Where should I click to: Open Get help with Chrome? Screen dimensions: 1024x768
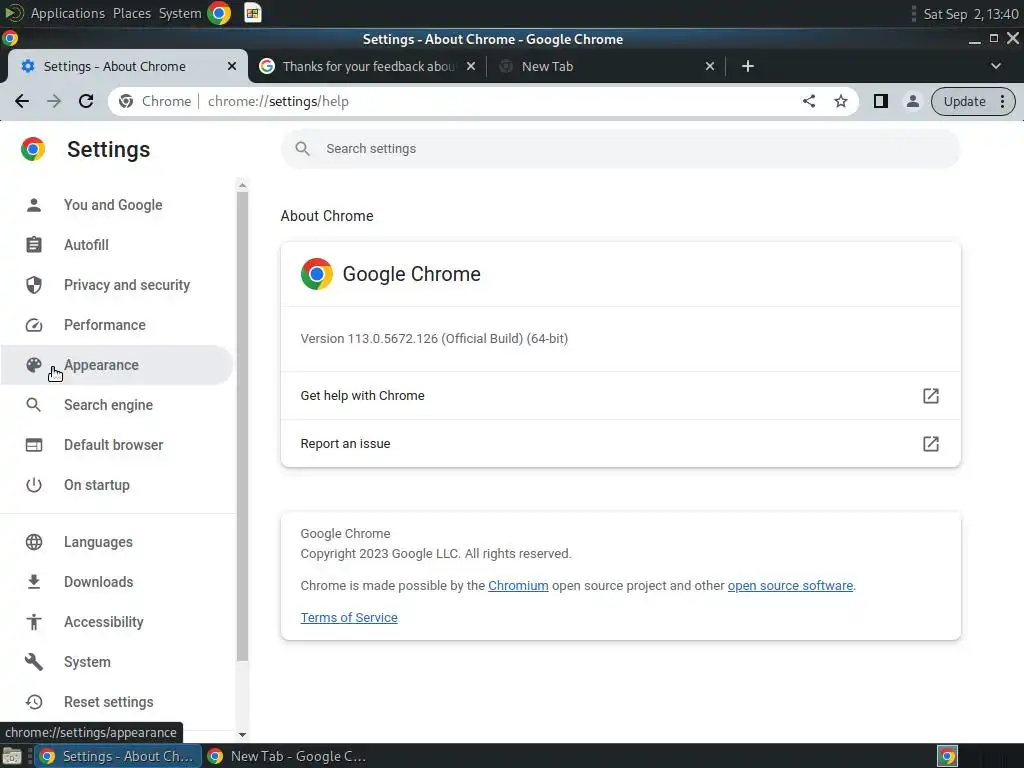[x=620, y=396]
